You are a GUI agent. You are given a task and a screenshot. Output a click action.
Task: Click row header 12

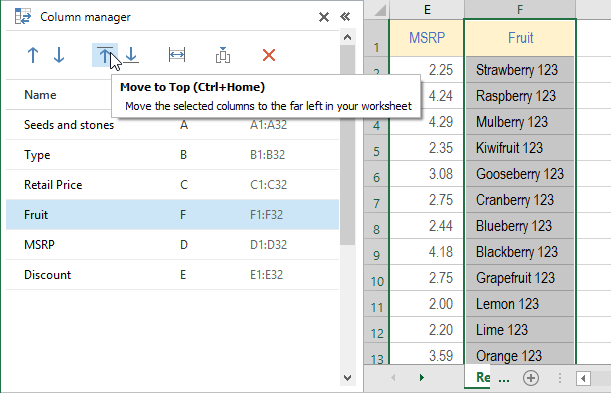[376, 330]
